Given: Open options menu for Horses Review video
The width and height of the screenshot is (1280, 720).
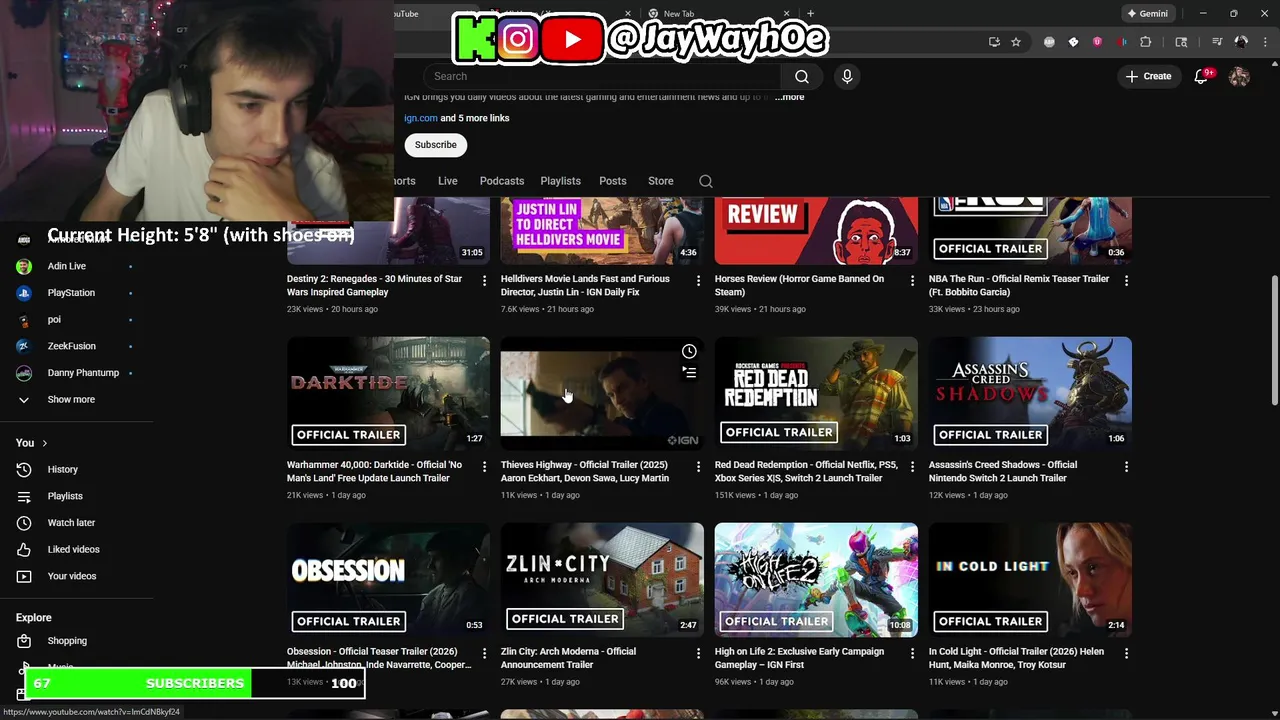Looking at the screenshot, I should [x=912, y=281].
